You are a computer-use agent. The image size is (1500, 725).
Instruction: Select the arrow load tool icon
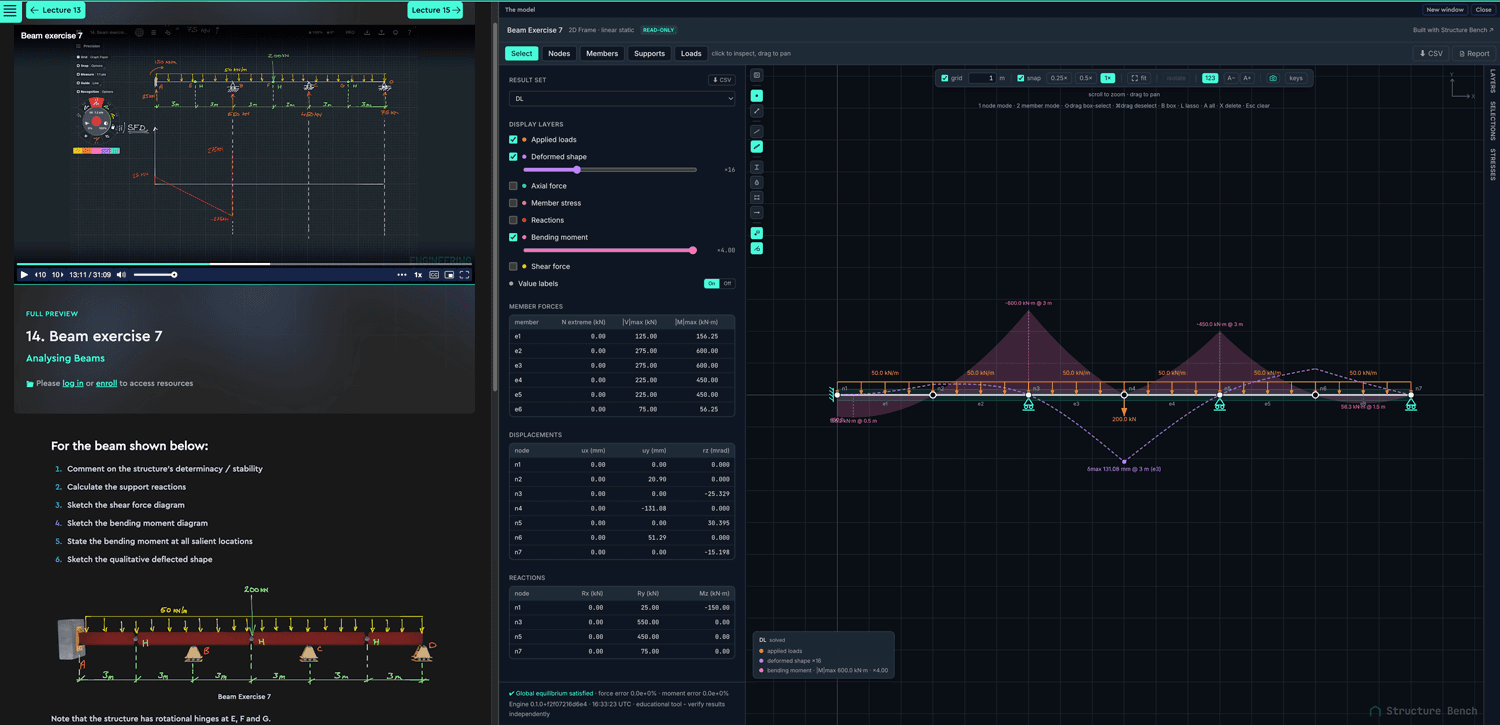pos(757,213)
